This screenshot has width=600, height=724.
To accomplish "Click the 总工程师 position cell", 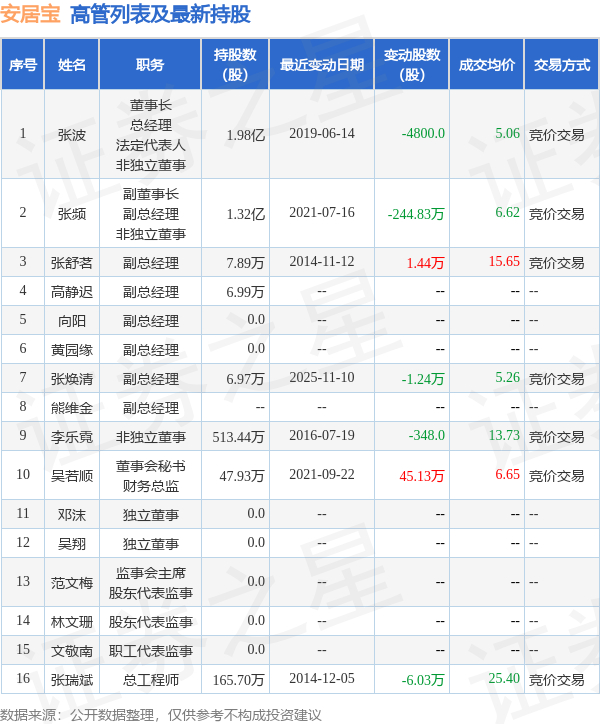I will click(x=150, y=680).
